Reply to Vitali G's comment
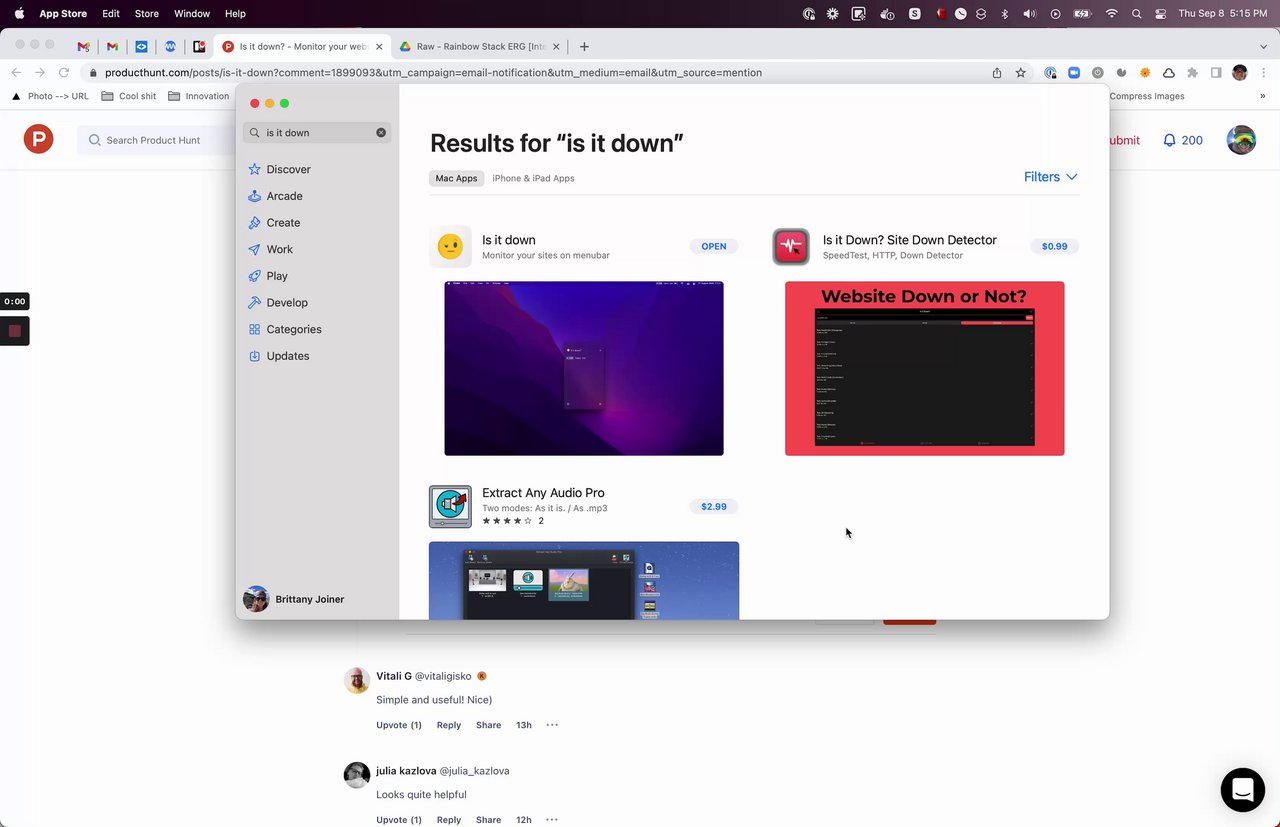The width and height of the screenshot is (1280, 827). (x=449, y=725)
